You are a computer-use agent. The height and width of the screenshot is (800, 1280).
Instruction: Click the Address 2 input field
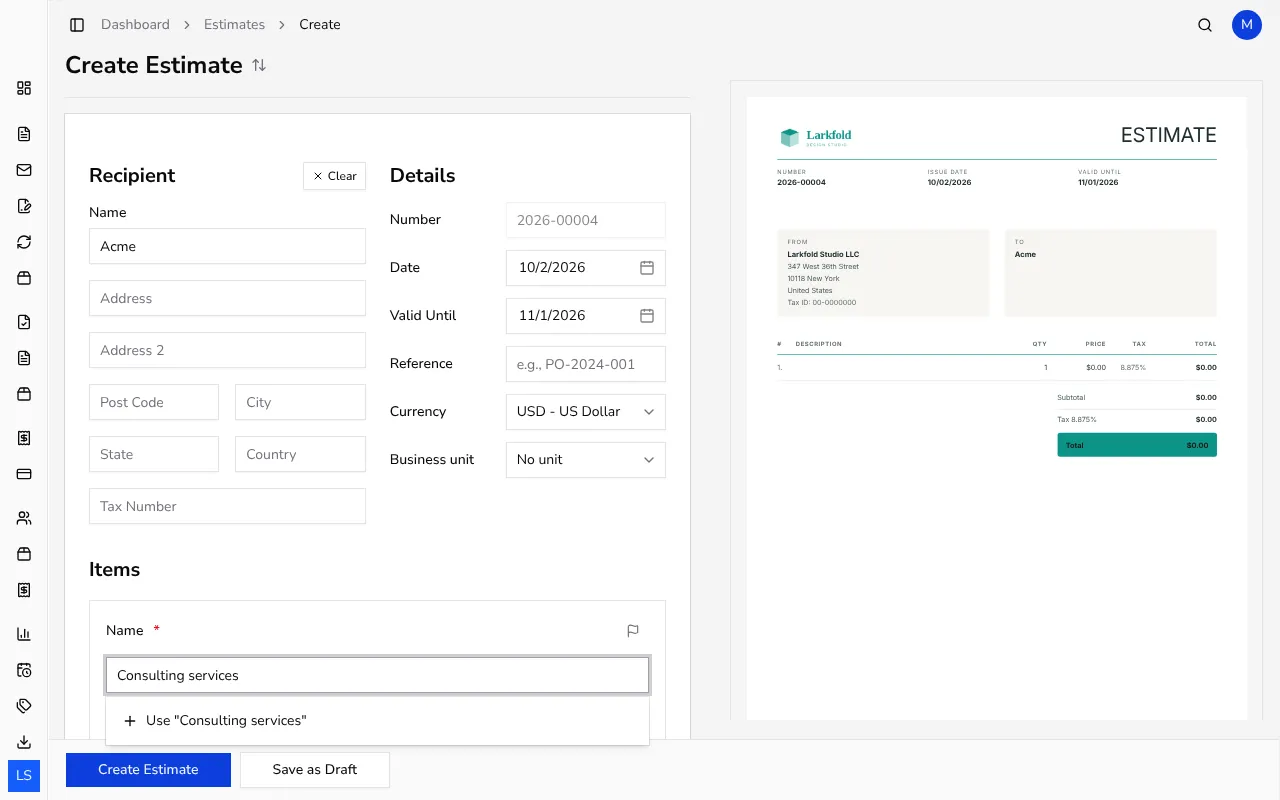[x=227, y=350]
